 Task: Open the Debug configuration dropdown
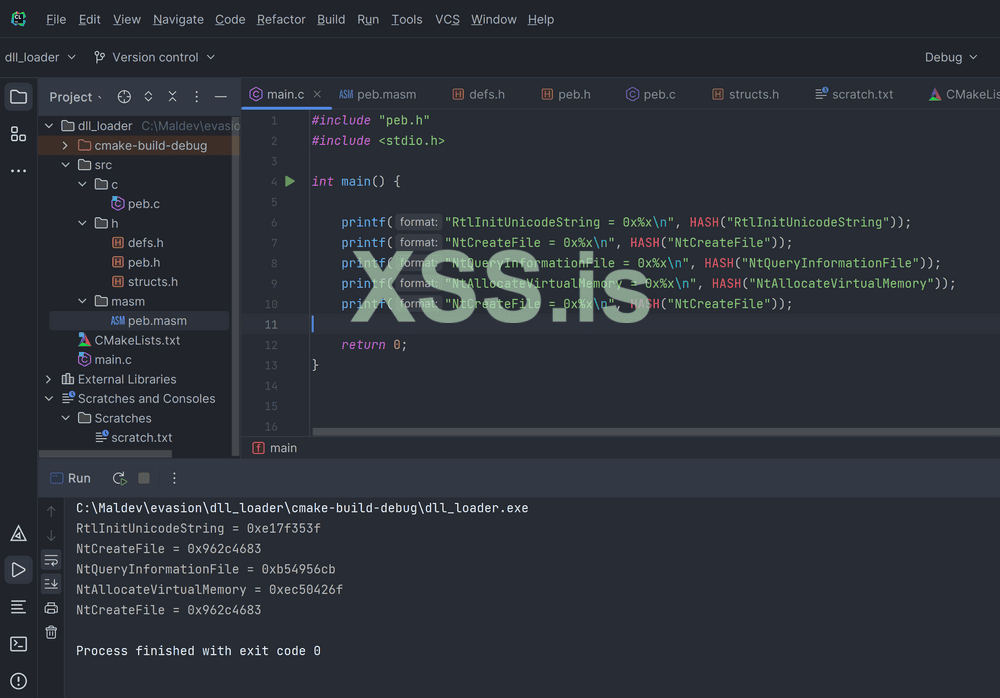pyautogui.click(x=951, y=57)
